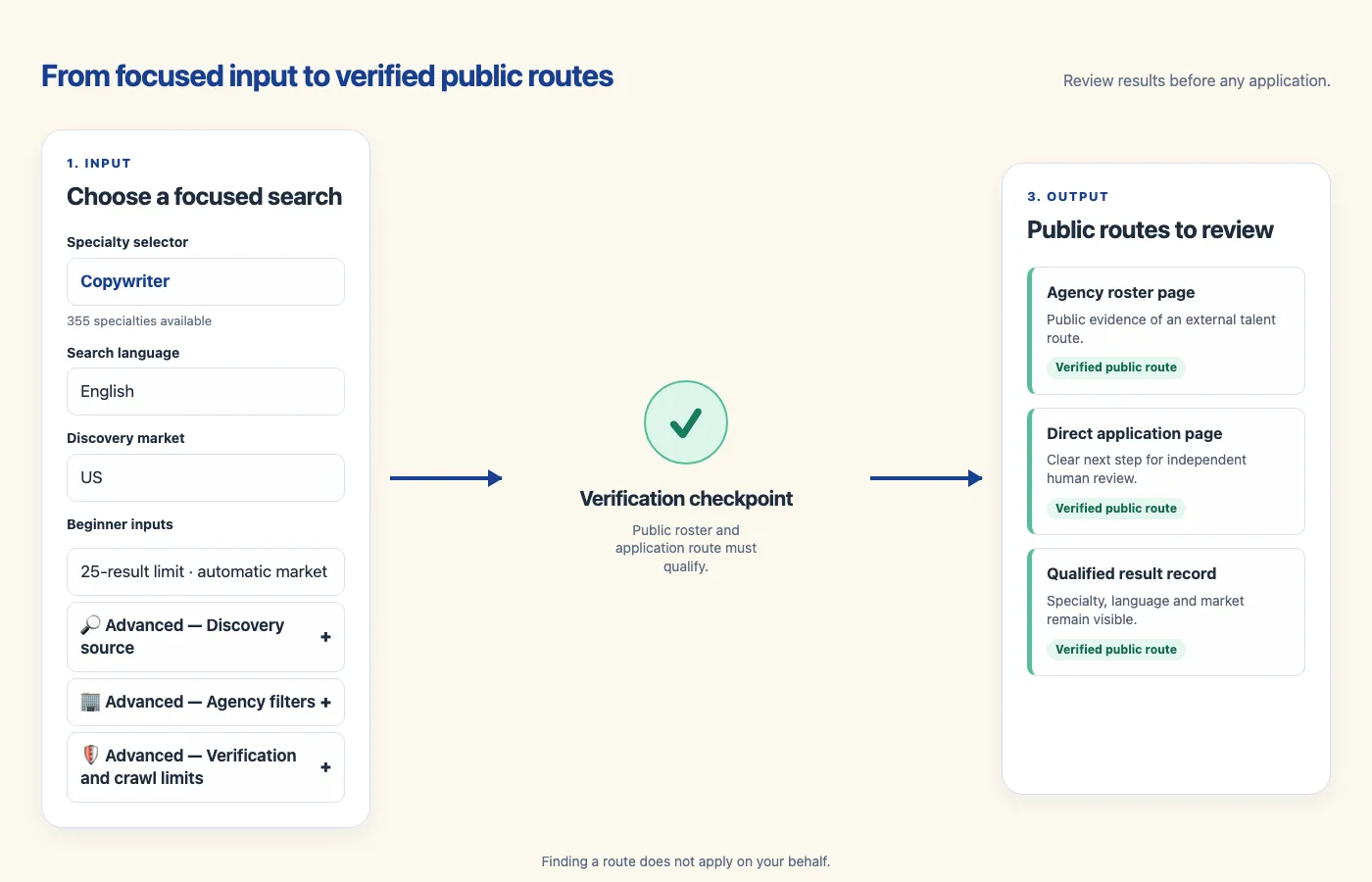The width and height of the screenshot is (1372, 882).
Task: Click the heading 'From focused input to verified public routes'
Action: [x=327, y=76]
